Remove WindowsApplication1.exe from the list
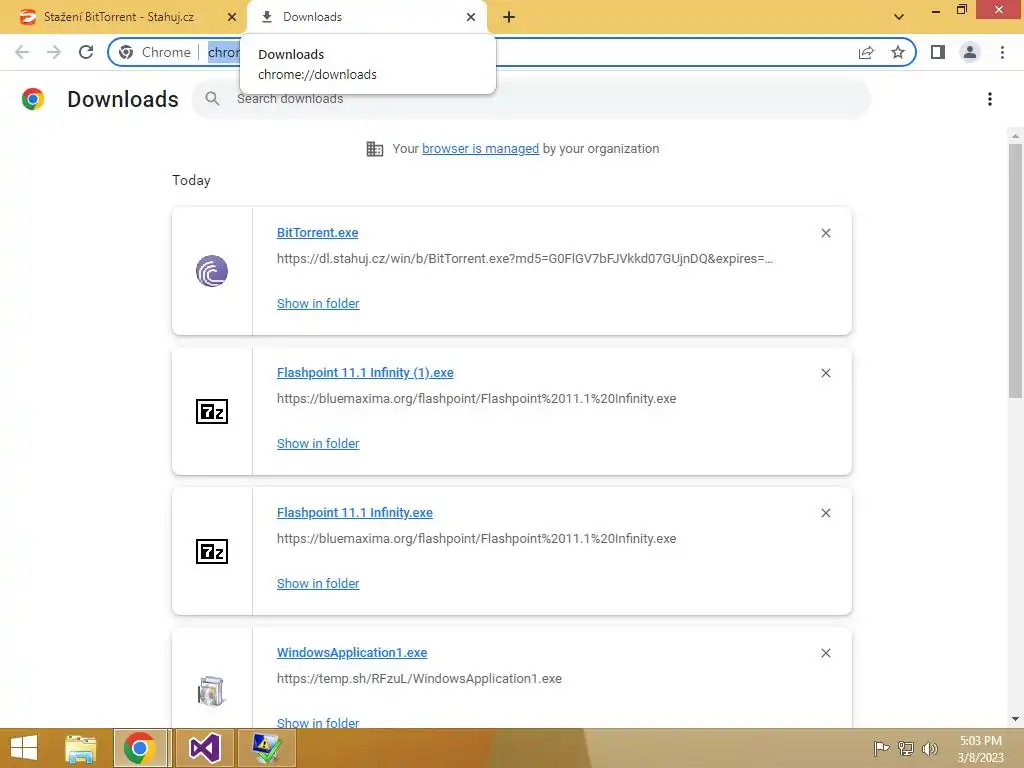 (x=825, y=653)
